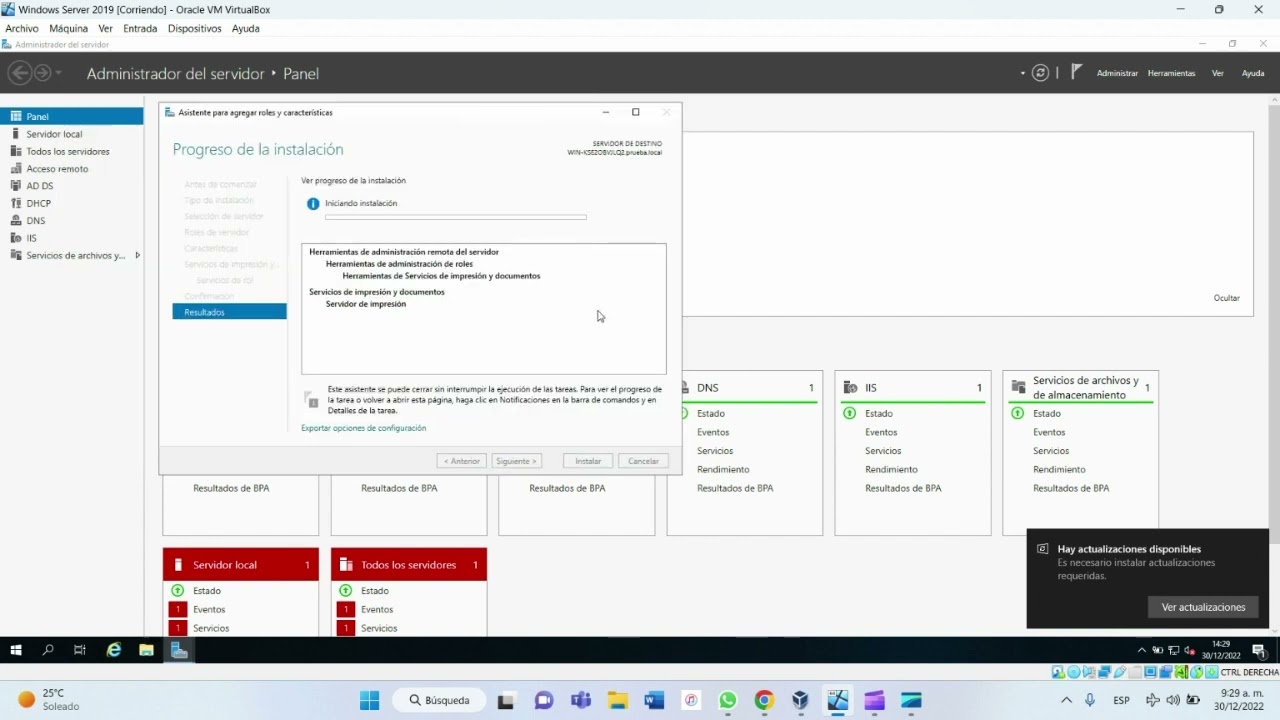Open WhatsApp from the host taskbar
This screenshot has width=1280, height=720.
[x=727, y=700]
